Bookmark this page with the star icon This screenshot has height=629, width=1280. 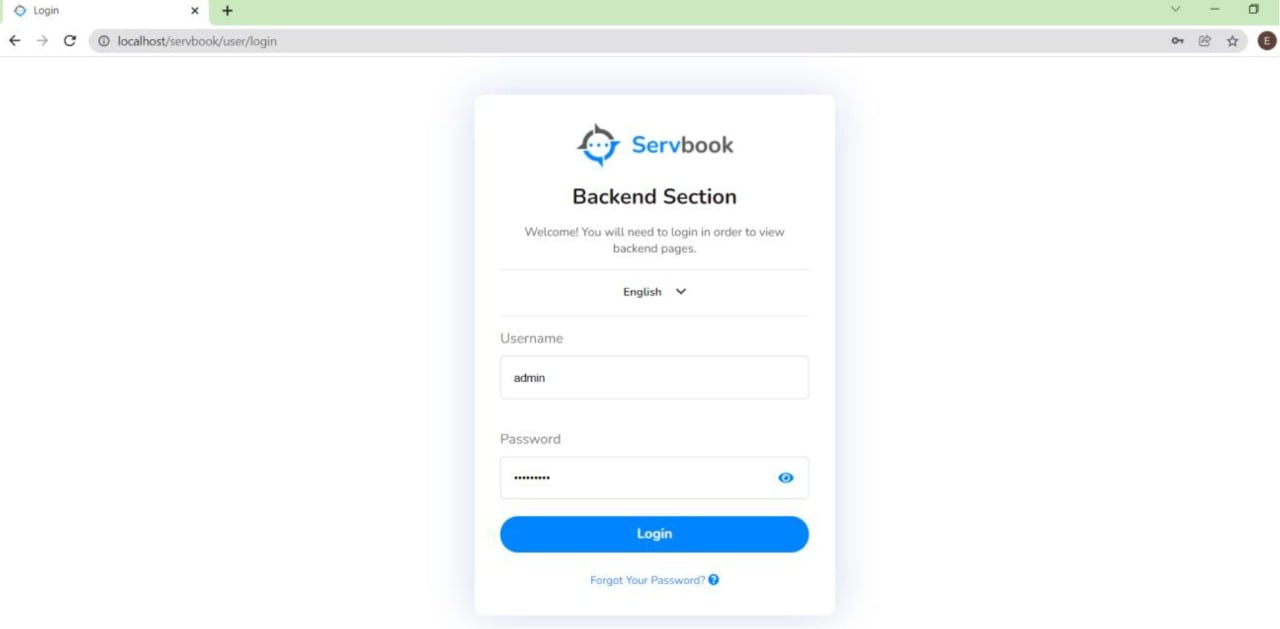1232,41
